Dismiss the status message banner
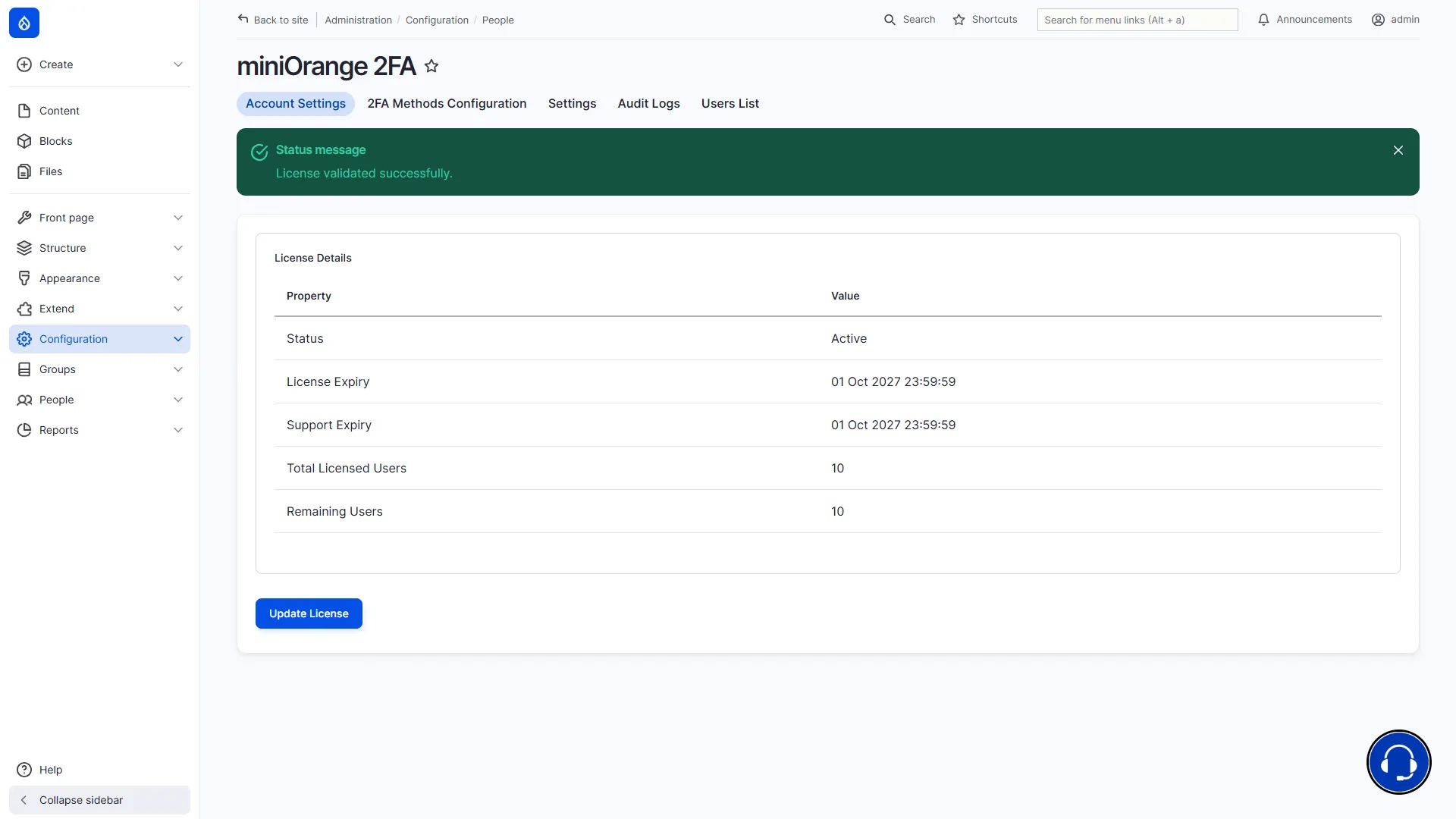This screenshot has height=819, width=1456. tap(1398, 150)
